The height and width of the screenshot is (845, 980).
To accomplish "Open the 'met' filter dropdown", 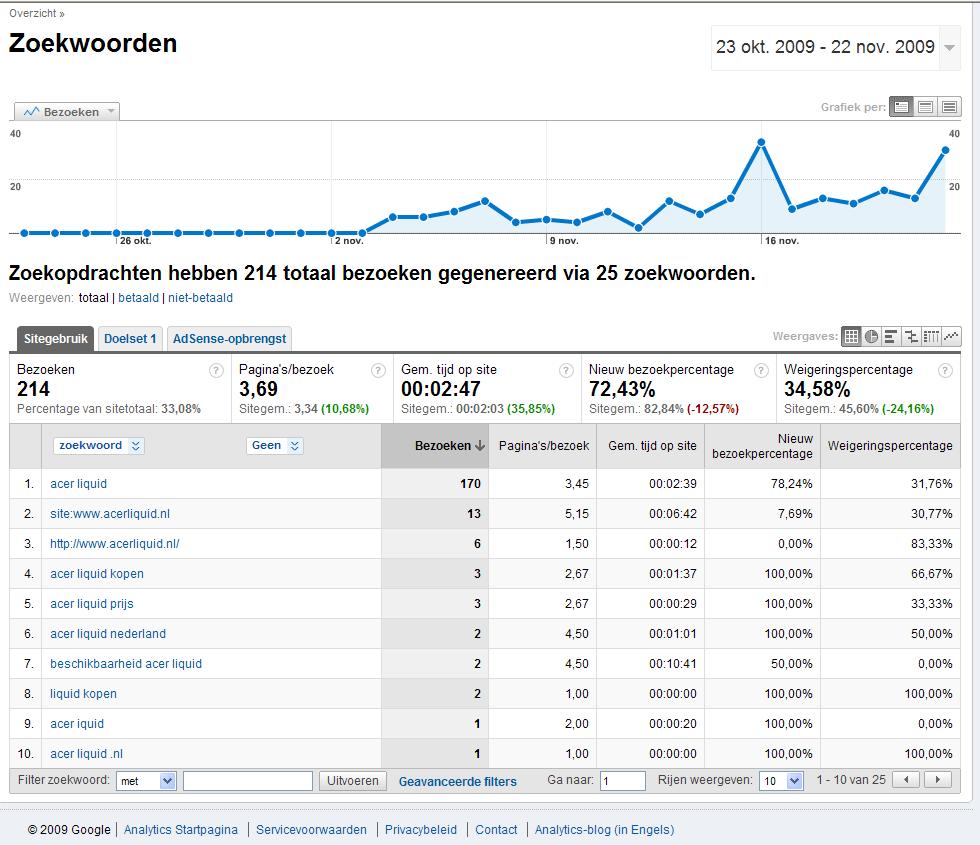I will coord(147,781).
